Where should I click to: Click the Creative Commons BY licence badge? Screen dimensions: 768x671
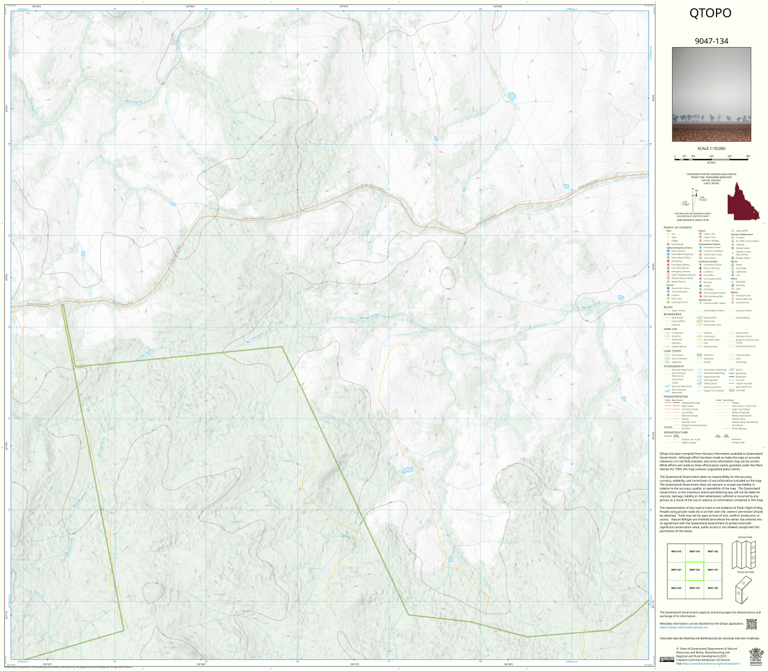point(666,659)
